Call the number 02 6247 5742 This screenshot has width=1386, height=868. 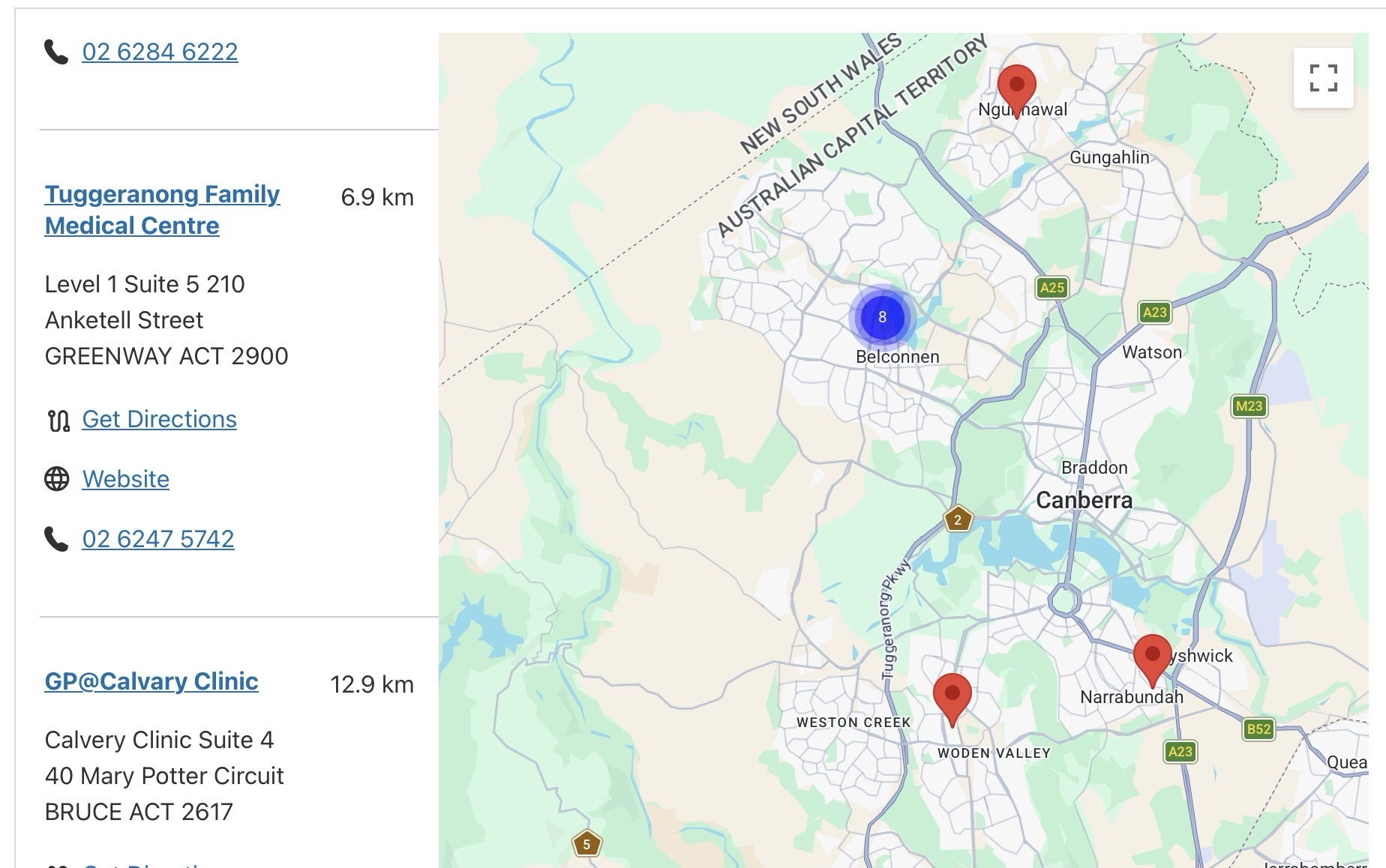coord(158,539)
